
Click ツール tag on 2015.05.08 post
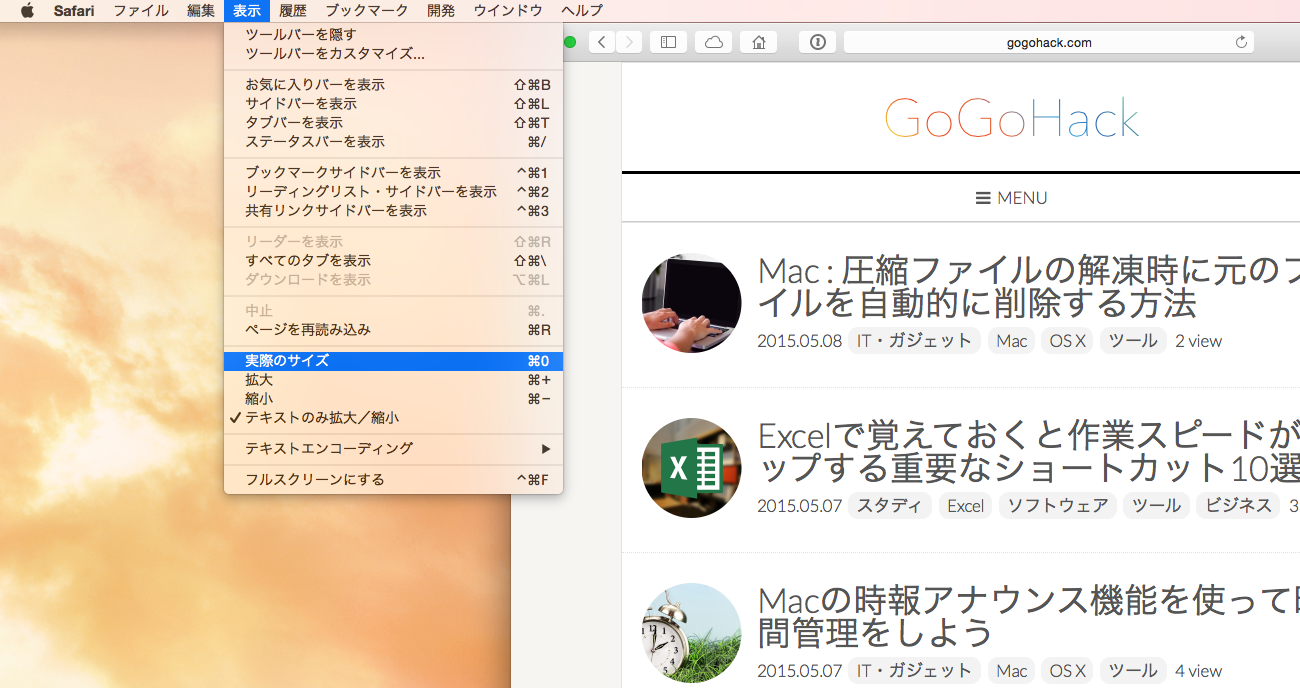(1133, 341)
